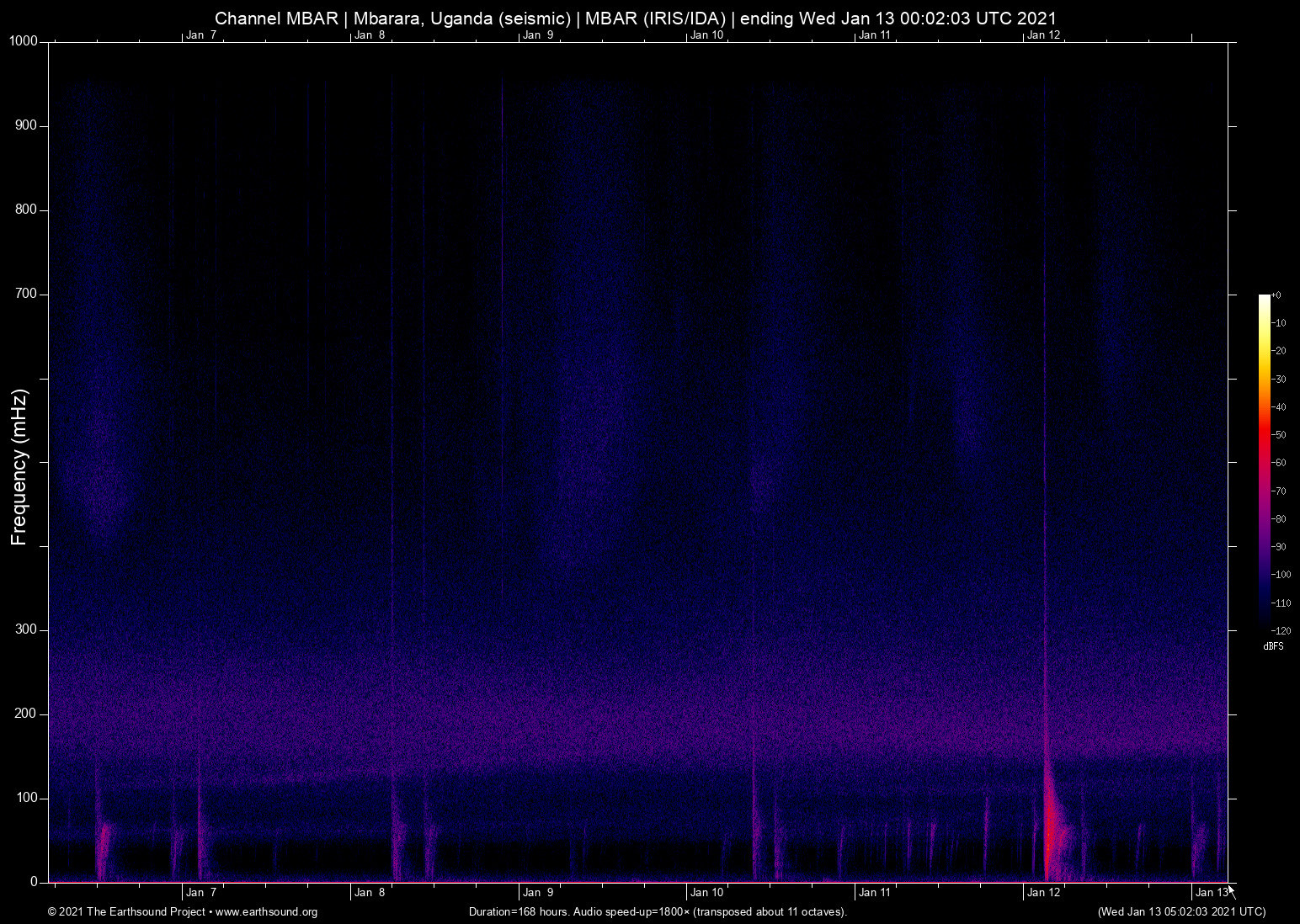This screenshot has height=924, width=1300.
Task: Select the dBFS color scale bar
Action: [x=1265, y=463]
